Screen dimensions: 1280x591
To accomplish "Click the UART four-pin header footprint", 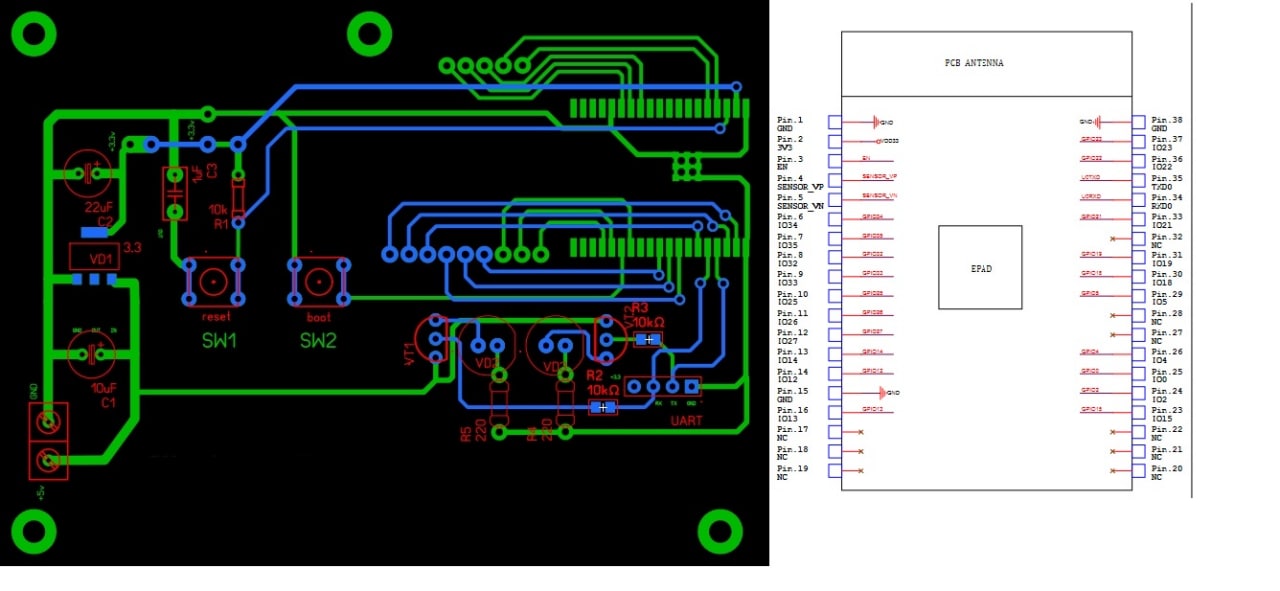I will coord(663,386).
